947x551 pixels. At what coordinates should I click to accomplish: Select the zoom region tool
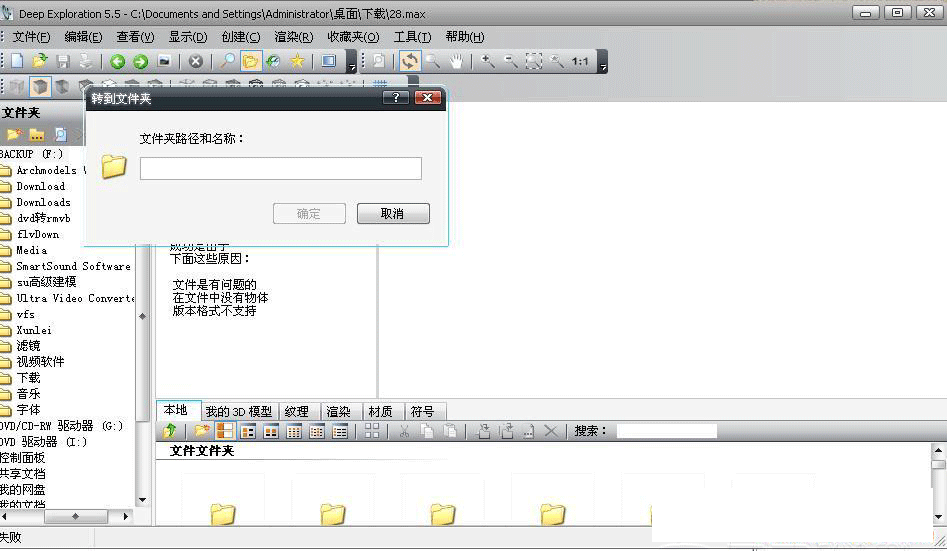tap(534, 61)
